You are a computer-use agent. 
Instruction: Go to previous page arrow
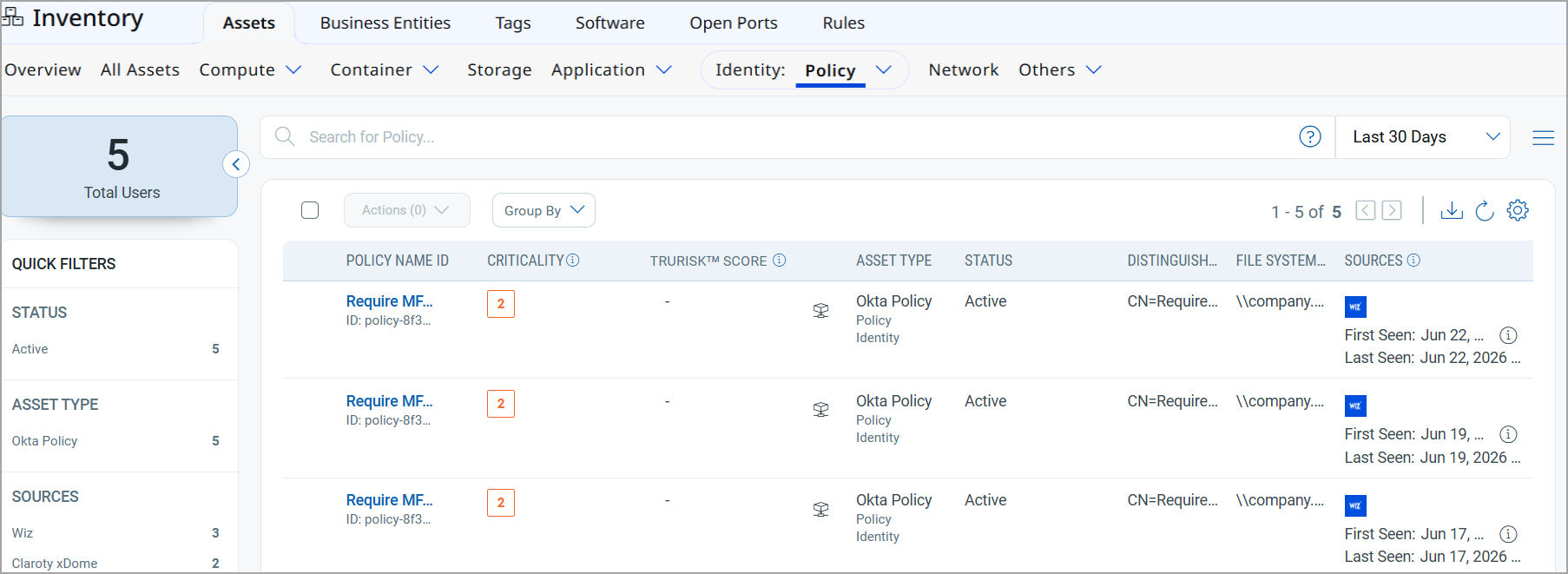pyautogui.click(x=1366, y=210)
